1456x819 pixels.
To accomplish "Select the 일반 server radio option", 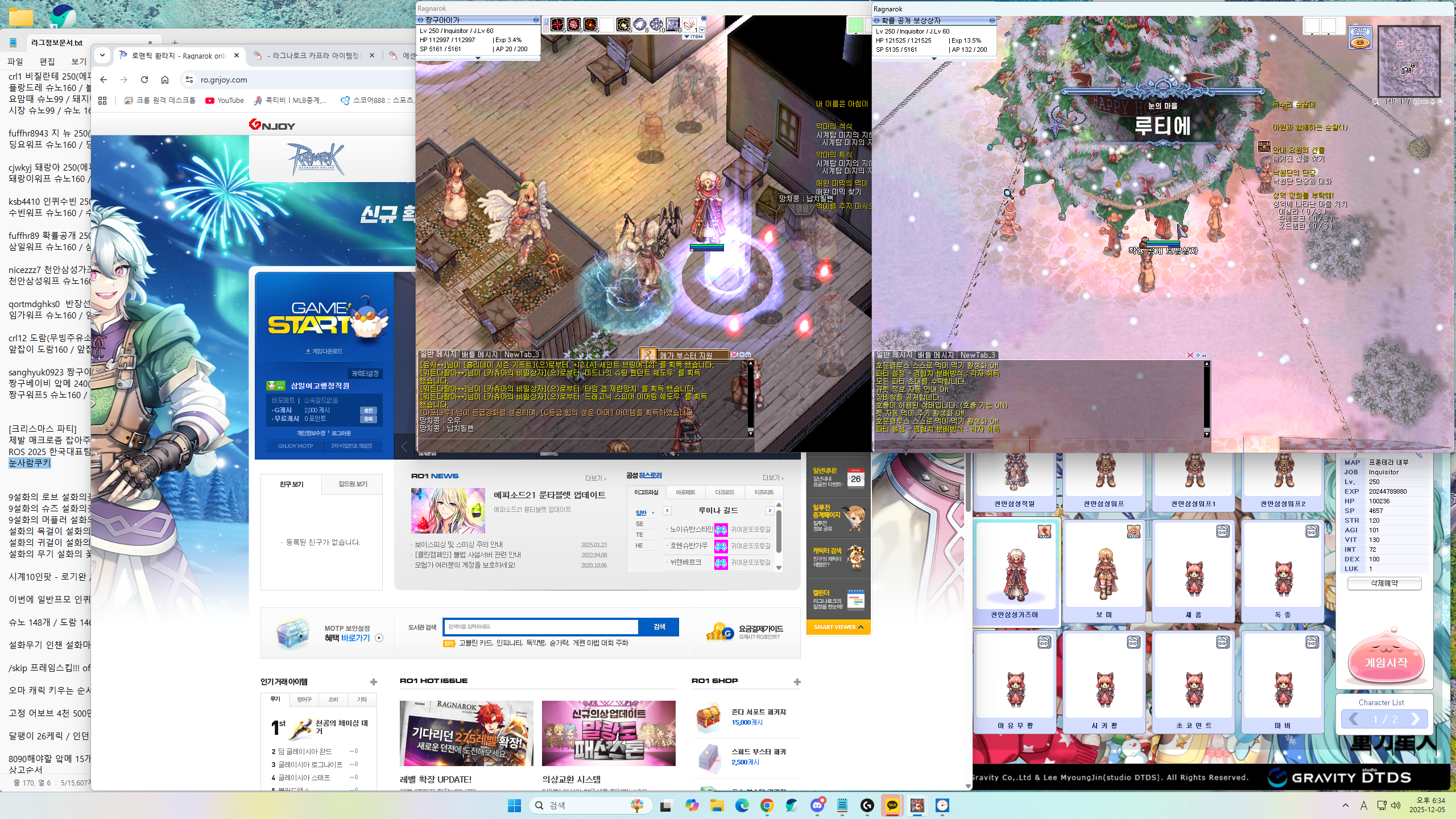I will pyautogui.click(x=642, y=513).
